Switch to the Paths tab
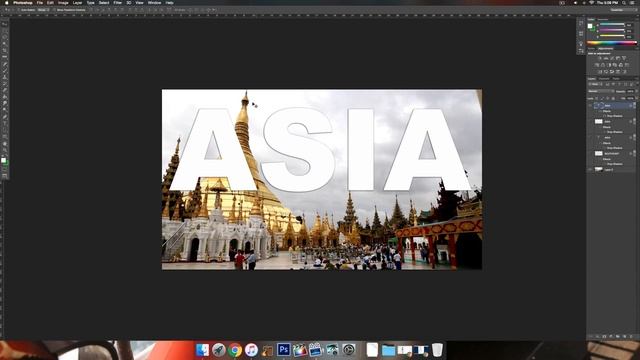The width and height of the screenshot is (640, 360). (x=616, y=79)
